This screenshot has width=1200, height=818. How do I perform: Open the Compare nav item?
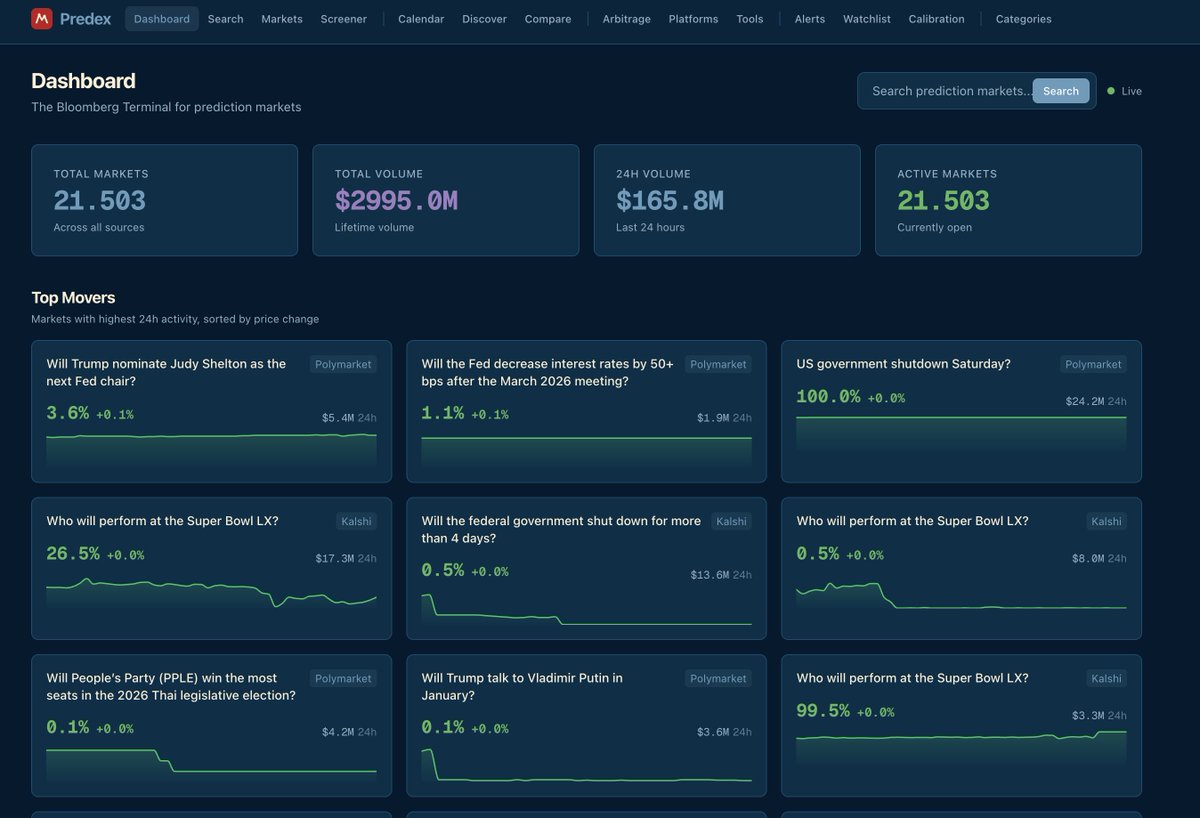pyautogui.click(x=548, y=19)
